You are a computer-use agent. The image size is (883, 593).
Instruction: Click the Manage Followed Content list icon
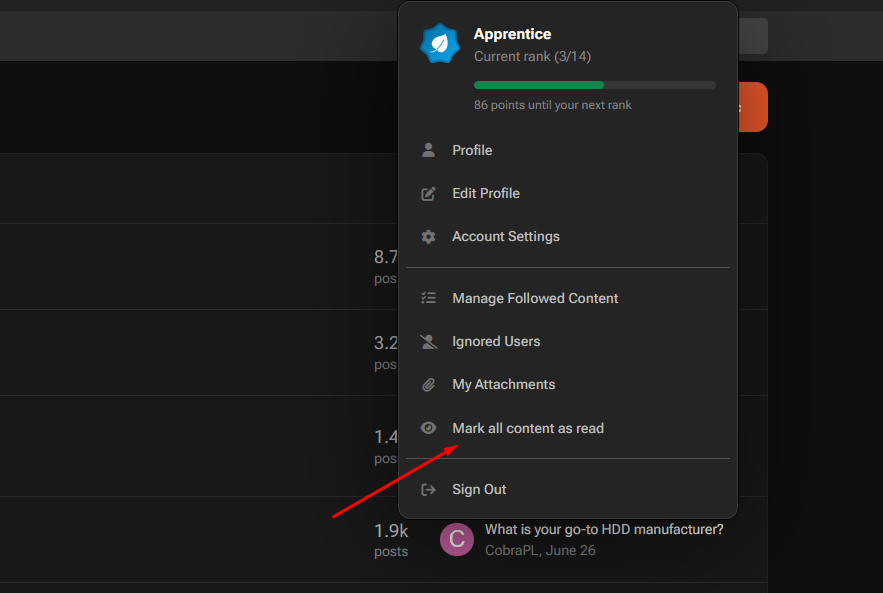coord(429,298)
